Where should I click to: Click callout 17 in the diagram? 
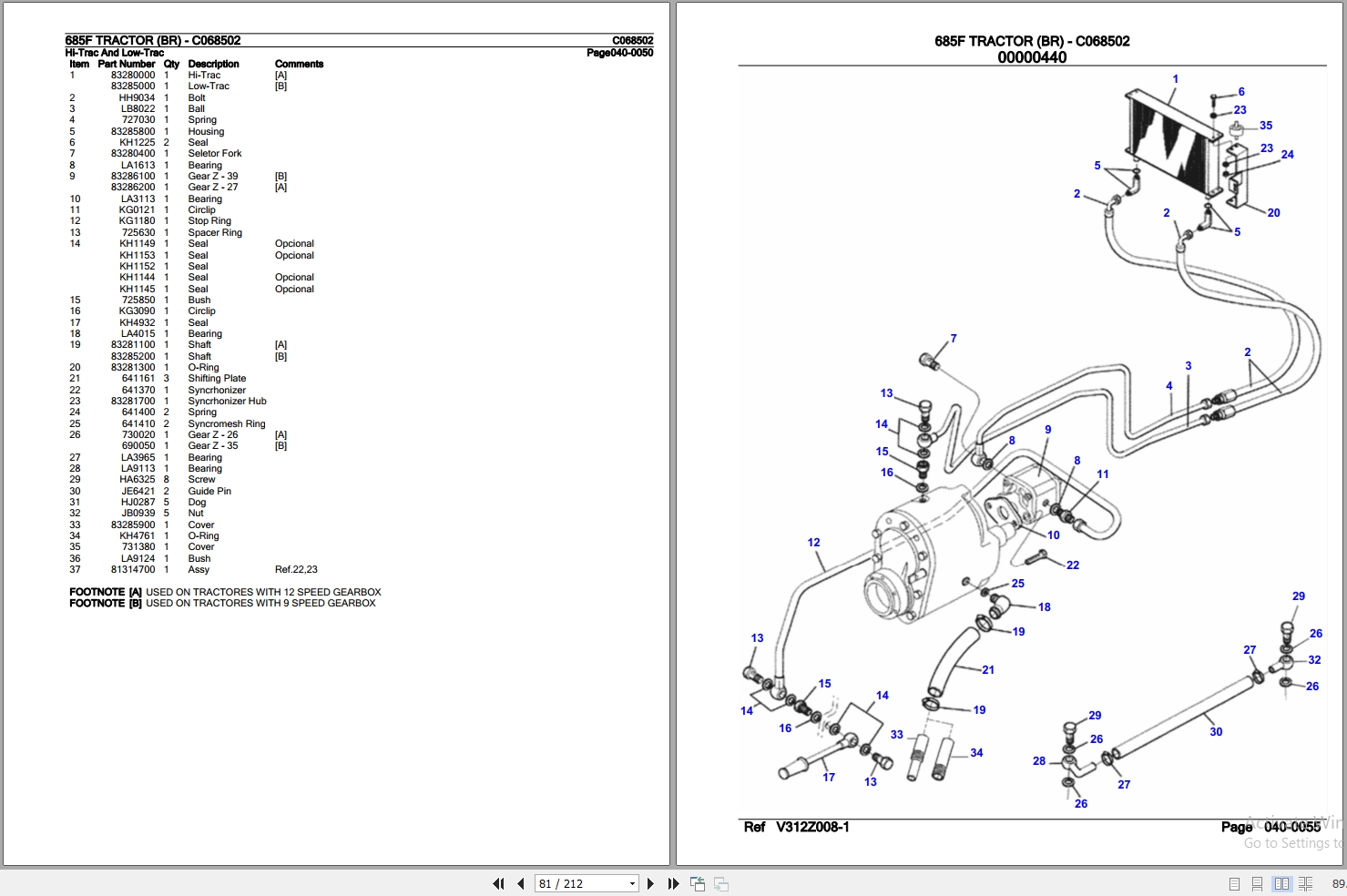pyautogui.click(x=829, y=778)
